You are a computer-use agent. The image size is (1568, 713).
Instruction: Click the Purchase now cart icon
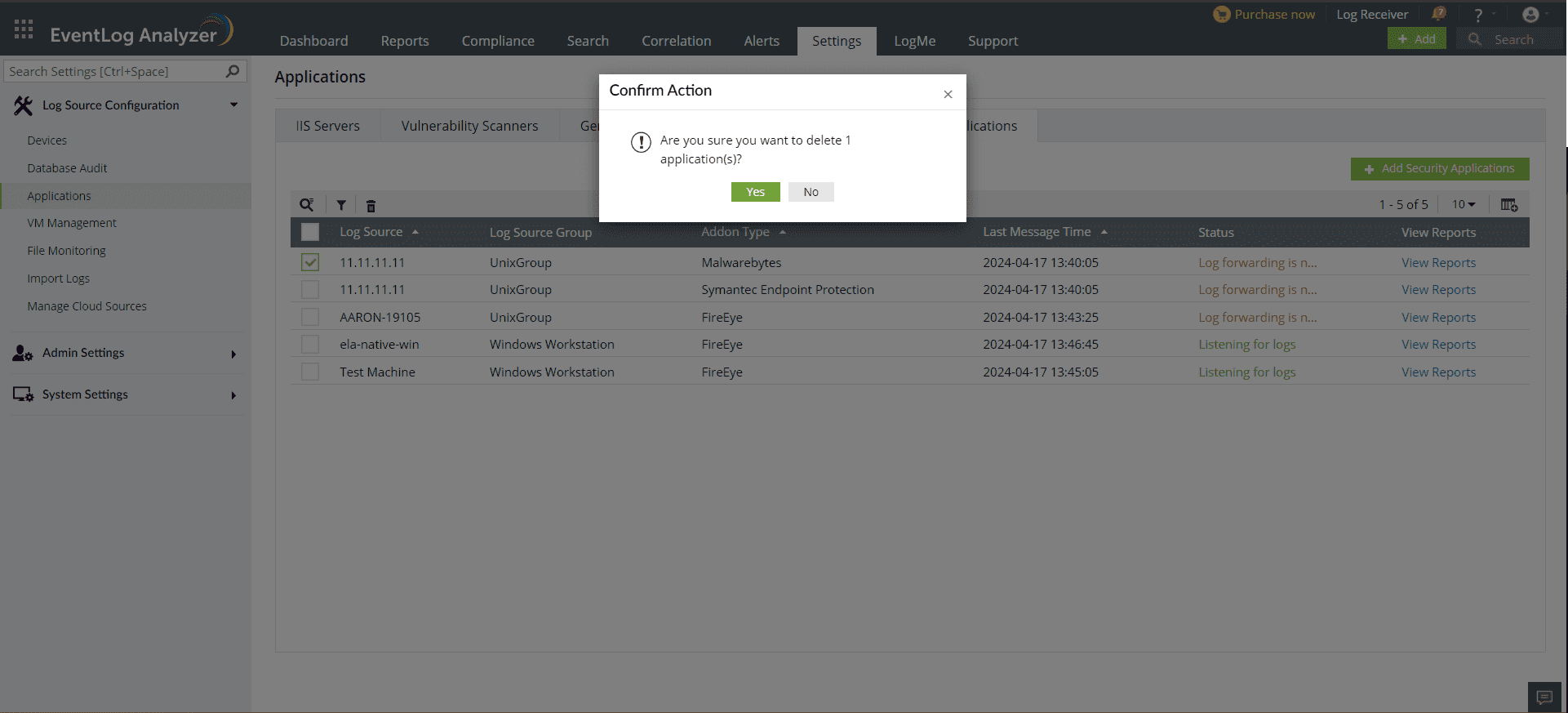[x=1221, y=14]
